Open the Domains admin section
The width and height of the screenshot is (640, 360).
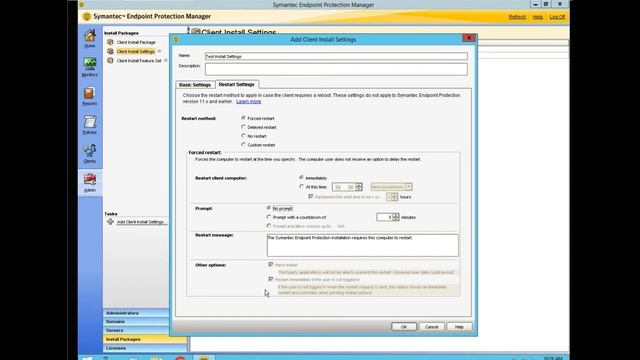[136, 322]
